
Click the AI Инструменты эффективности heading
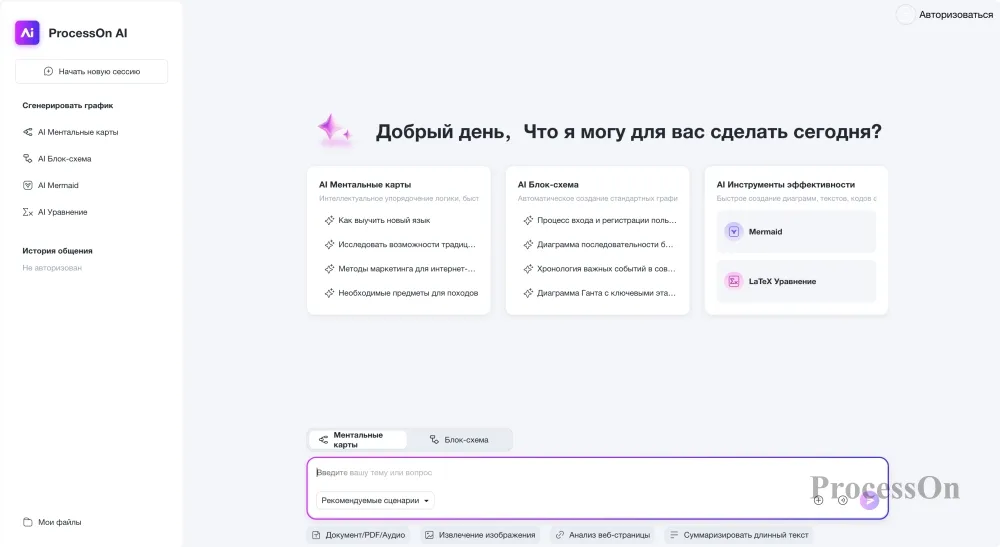coord(786,184)
